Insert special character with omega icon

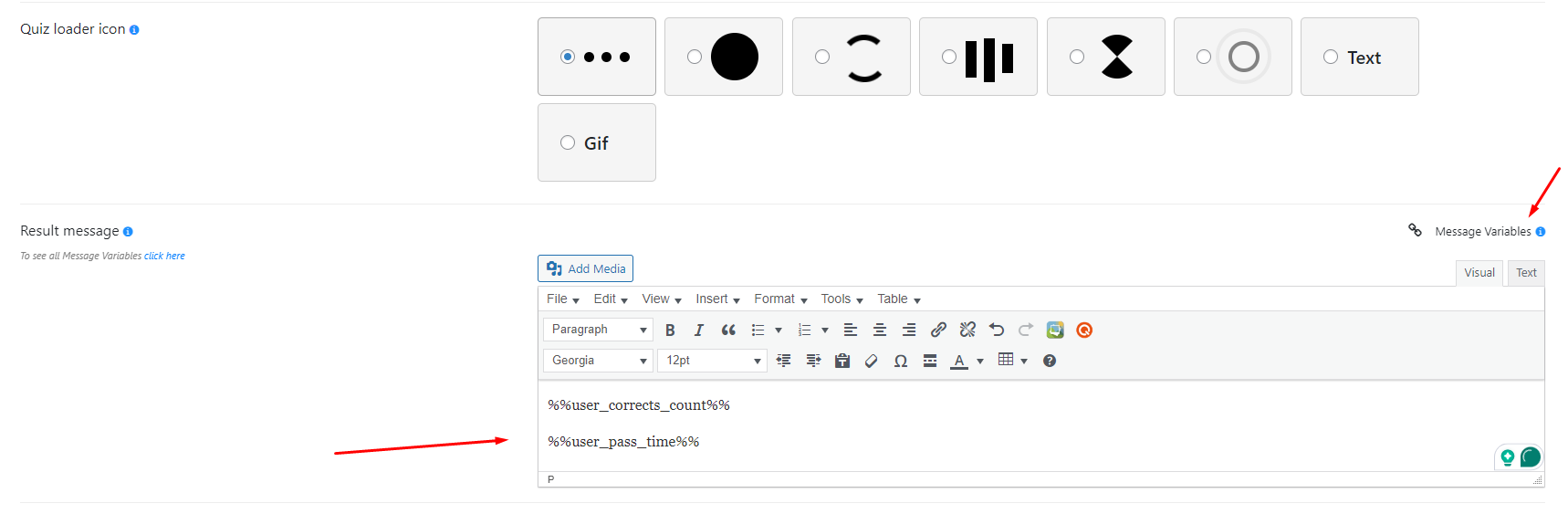[x=901, y=361]
